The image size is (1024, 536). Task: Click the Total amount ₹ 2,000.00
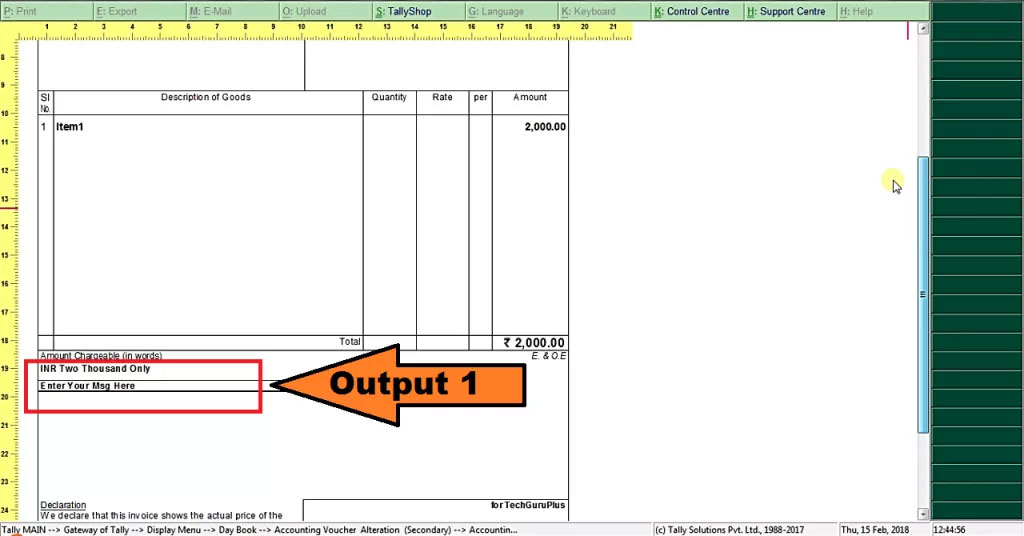point(533,343)
